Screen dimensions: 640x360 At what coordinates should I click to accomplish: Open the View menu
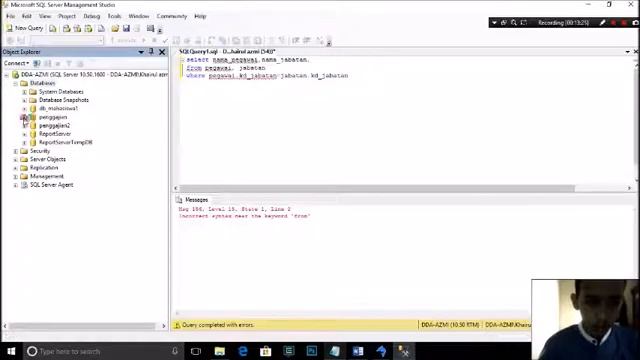click(x=45, y=16)
